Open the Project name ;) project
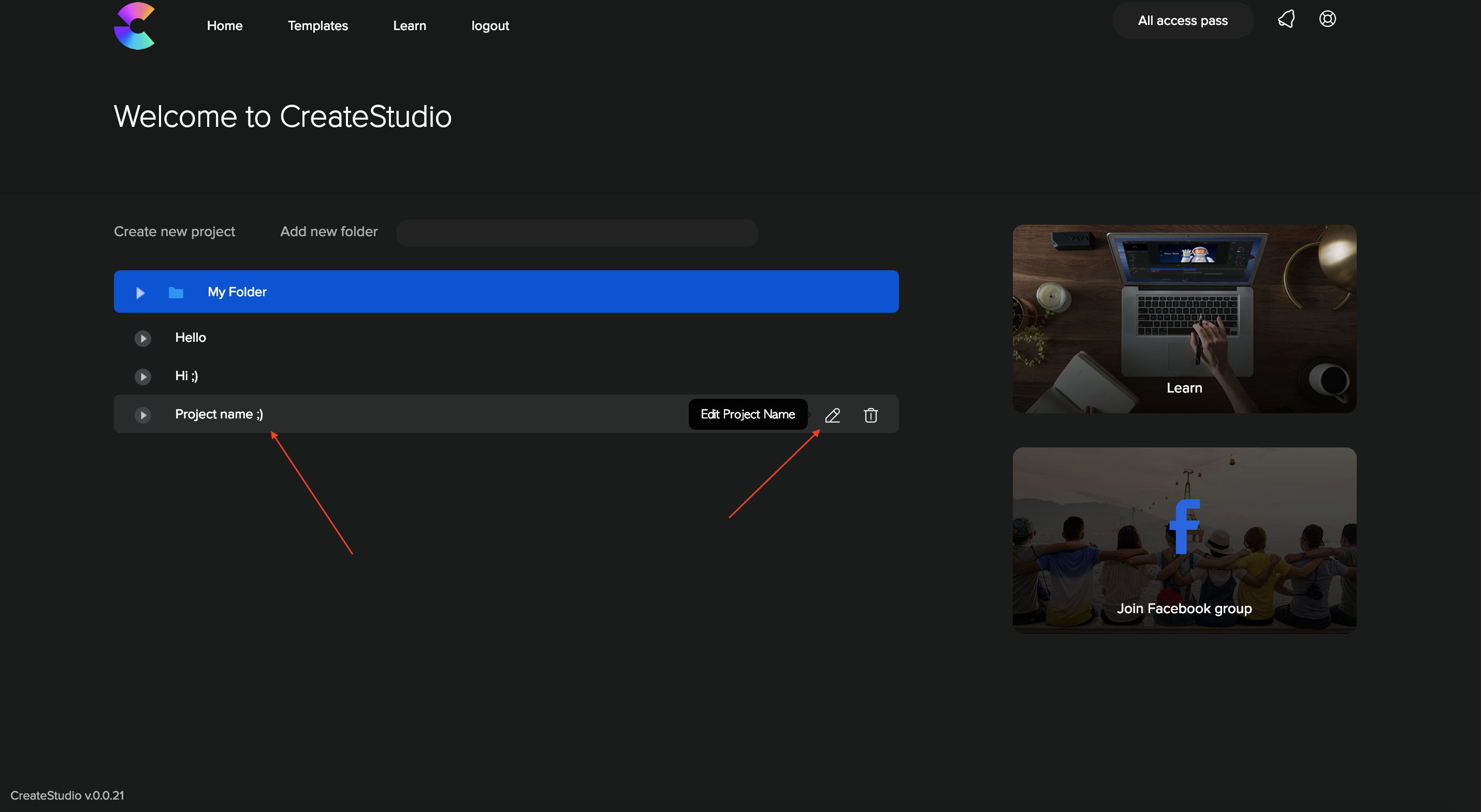The height and width of the screenshot is (812, 1481). coord(219,414)
